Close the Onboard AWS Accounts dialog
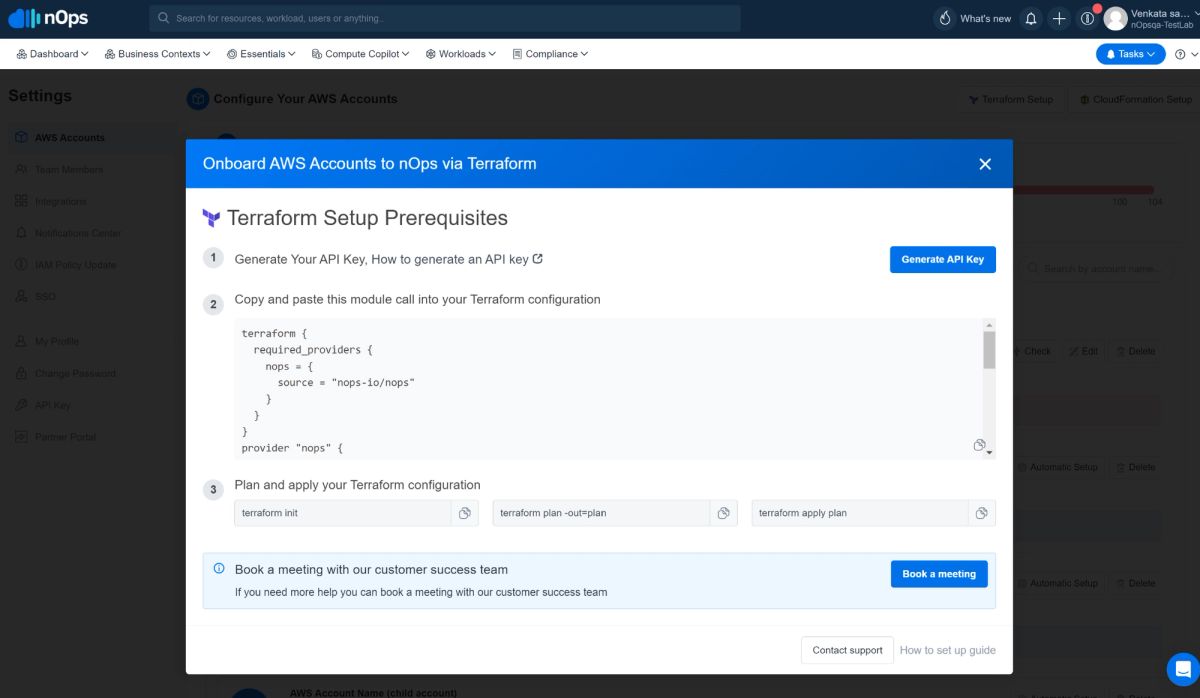 985,164
